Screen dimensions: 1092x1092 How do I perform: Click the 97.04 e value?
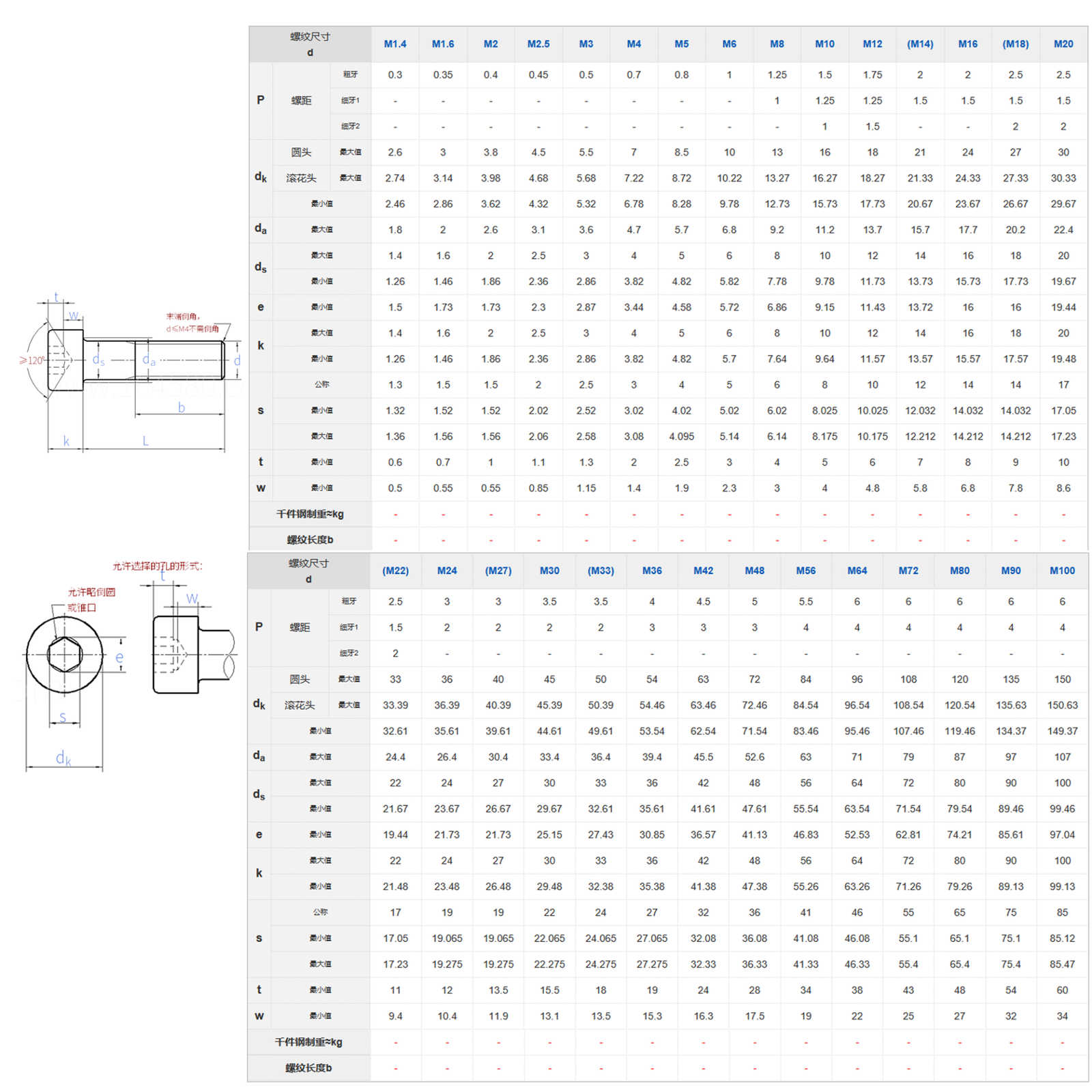tap(1062, 835)
